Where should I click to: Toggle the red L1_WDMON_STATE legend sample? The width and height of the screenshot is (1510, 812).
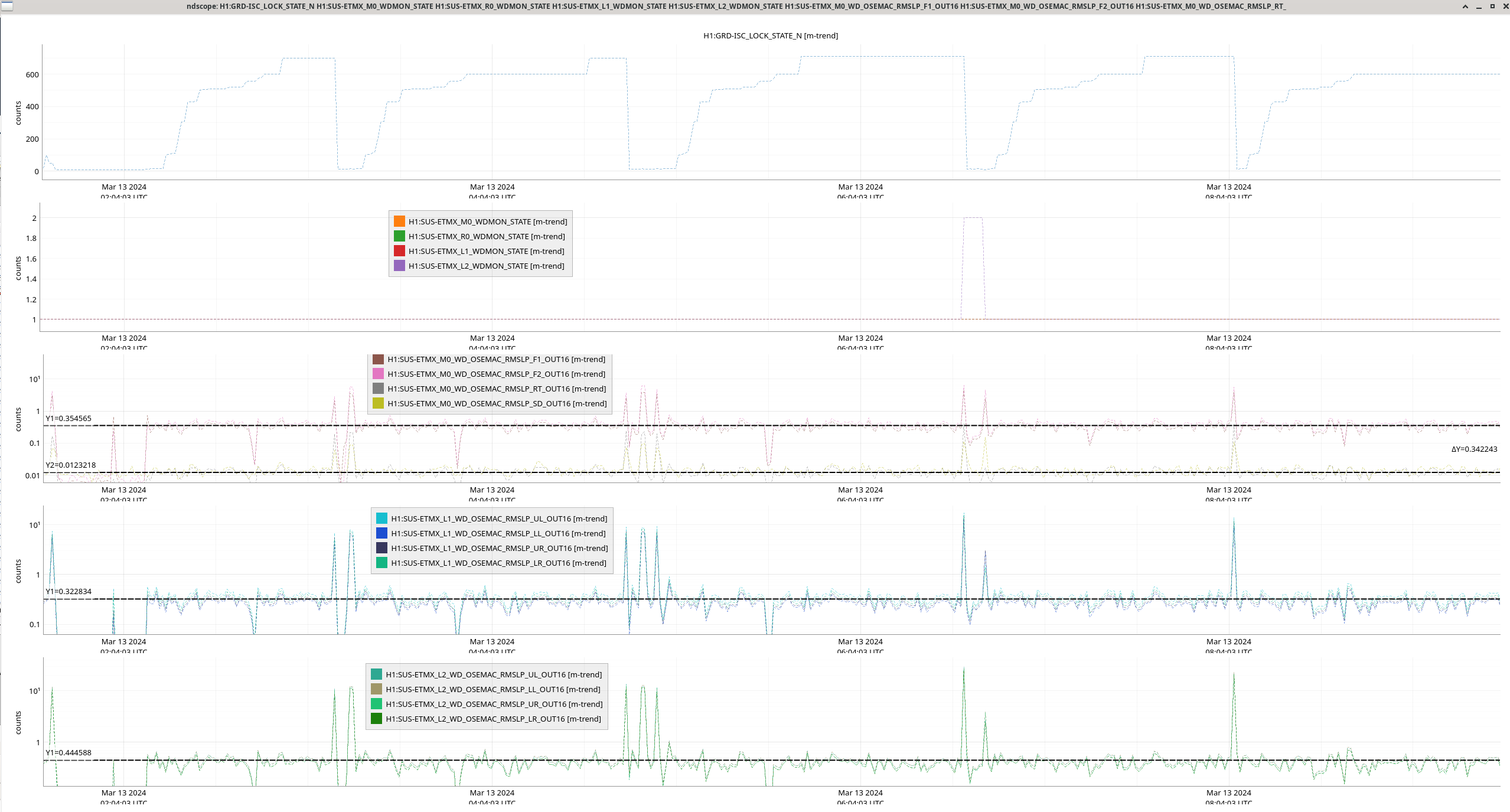tap(399, 251)
